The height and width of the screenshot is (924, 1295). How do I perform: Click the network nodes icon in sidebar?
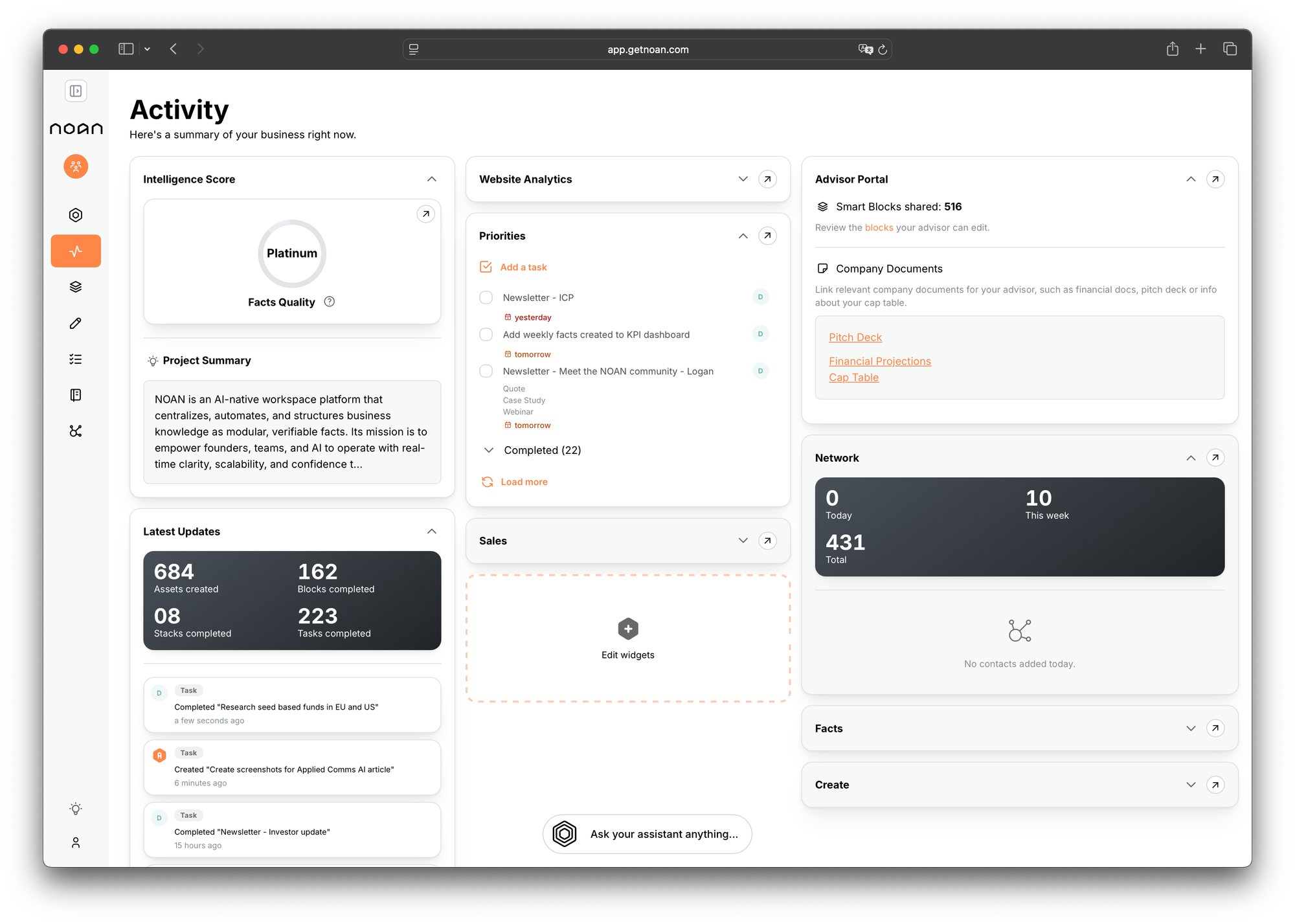tap(76, 431)
